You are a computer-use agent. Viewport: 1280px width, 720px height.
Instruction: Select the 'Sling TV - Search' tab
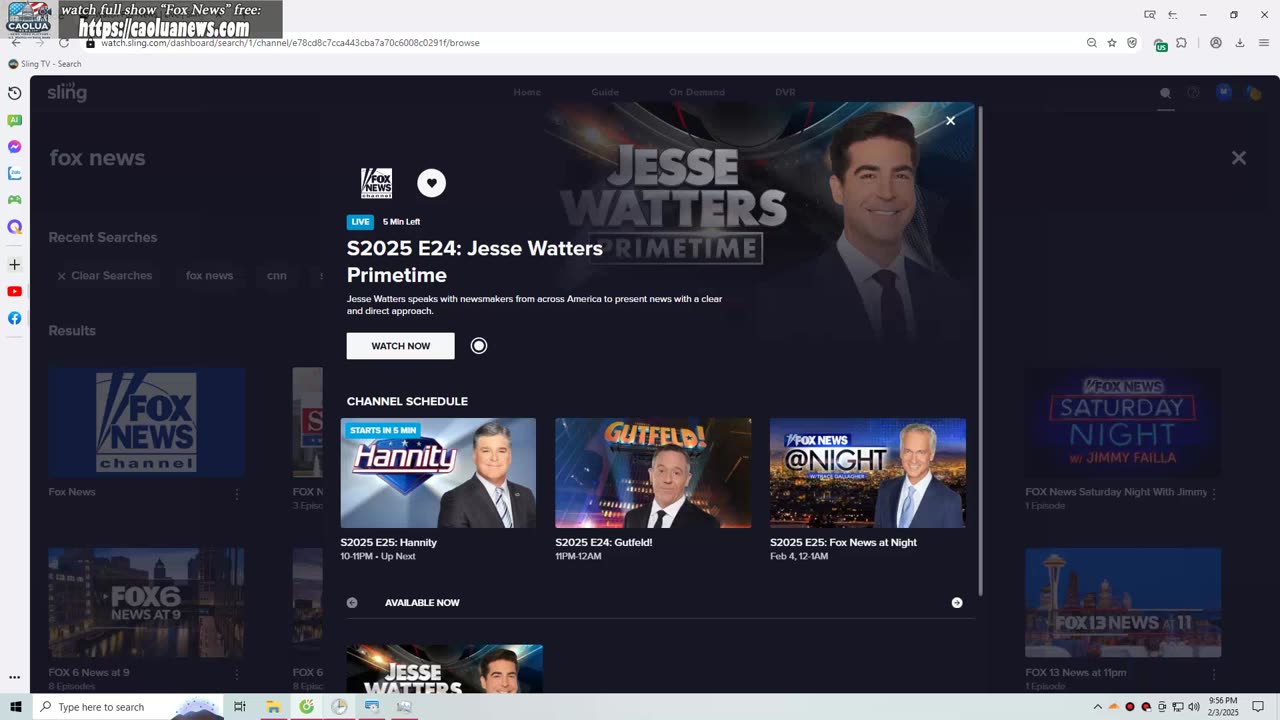[x=46, y=64]
